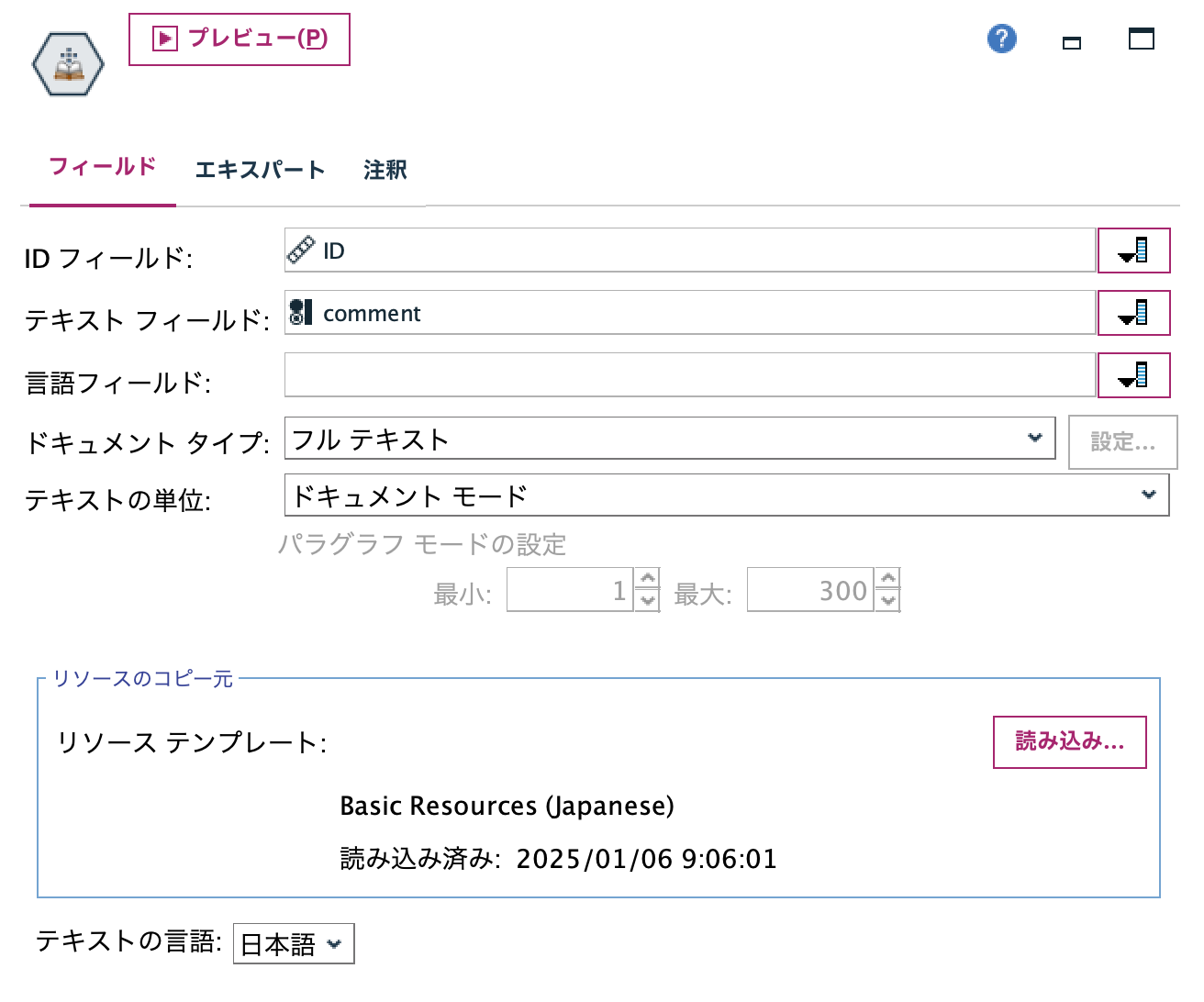Image resolution: width=1204 pixels, height=1002 pixels.
Task: Switch to the 注釈 tab
Action: (x=384, y=170)
